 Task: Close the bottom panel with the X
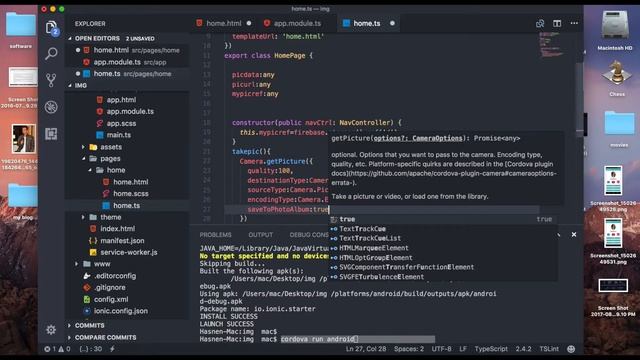[x=574, y=234]
